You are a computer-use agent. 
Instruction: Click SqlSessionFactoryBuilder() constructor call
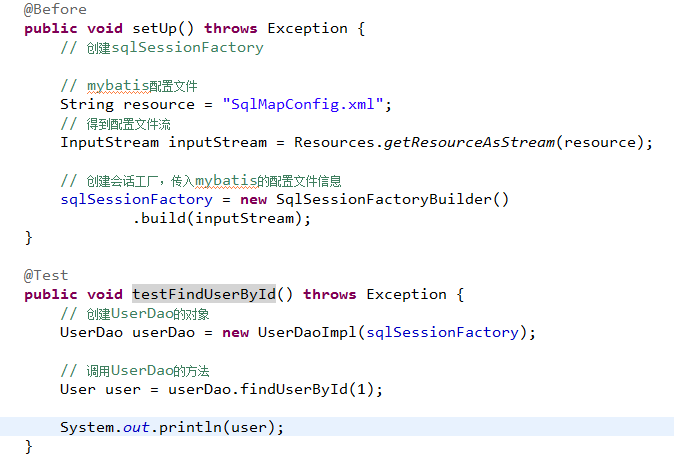pyautogui.click(x=392, y=199)
